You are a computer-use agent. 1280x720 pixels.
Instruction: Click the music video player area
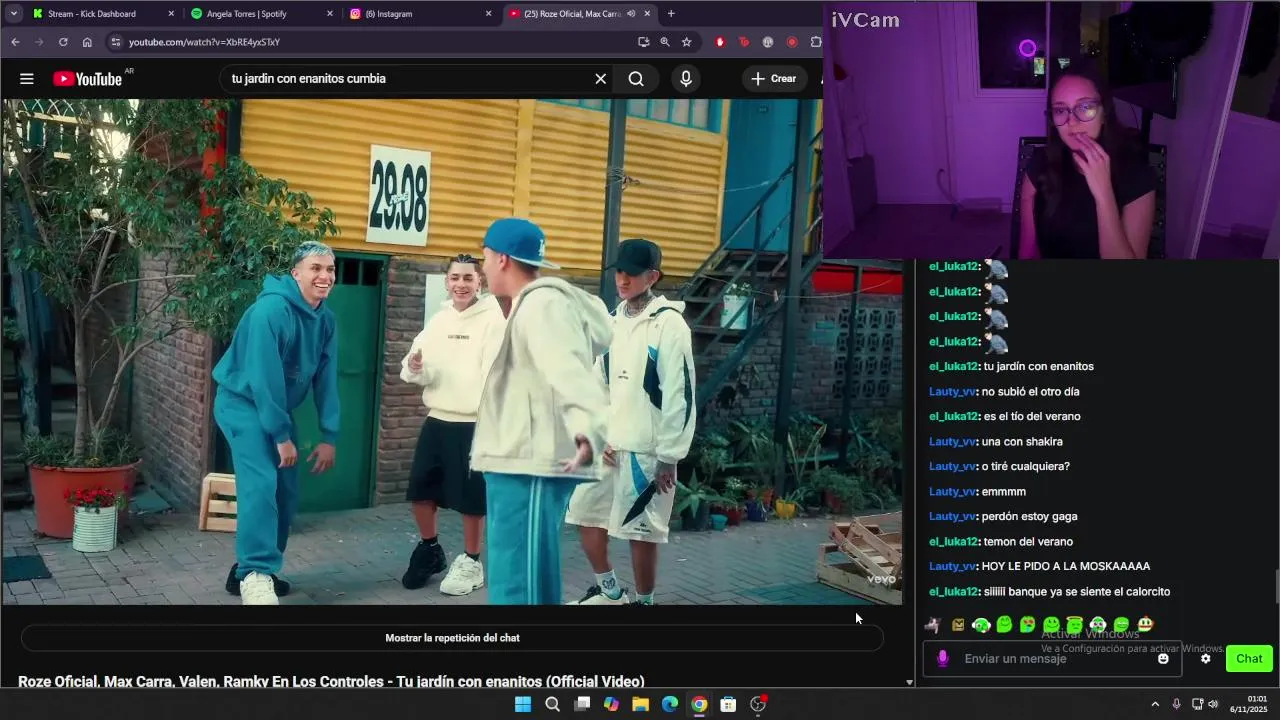coord(452,352)
